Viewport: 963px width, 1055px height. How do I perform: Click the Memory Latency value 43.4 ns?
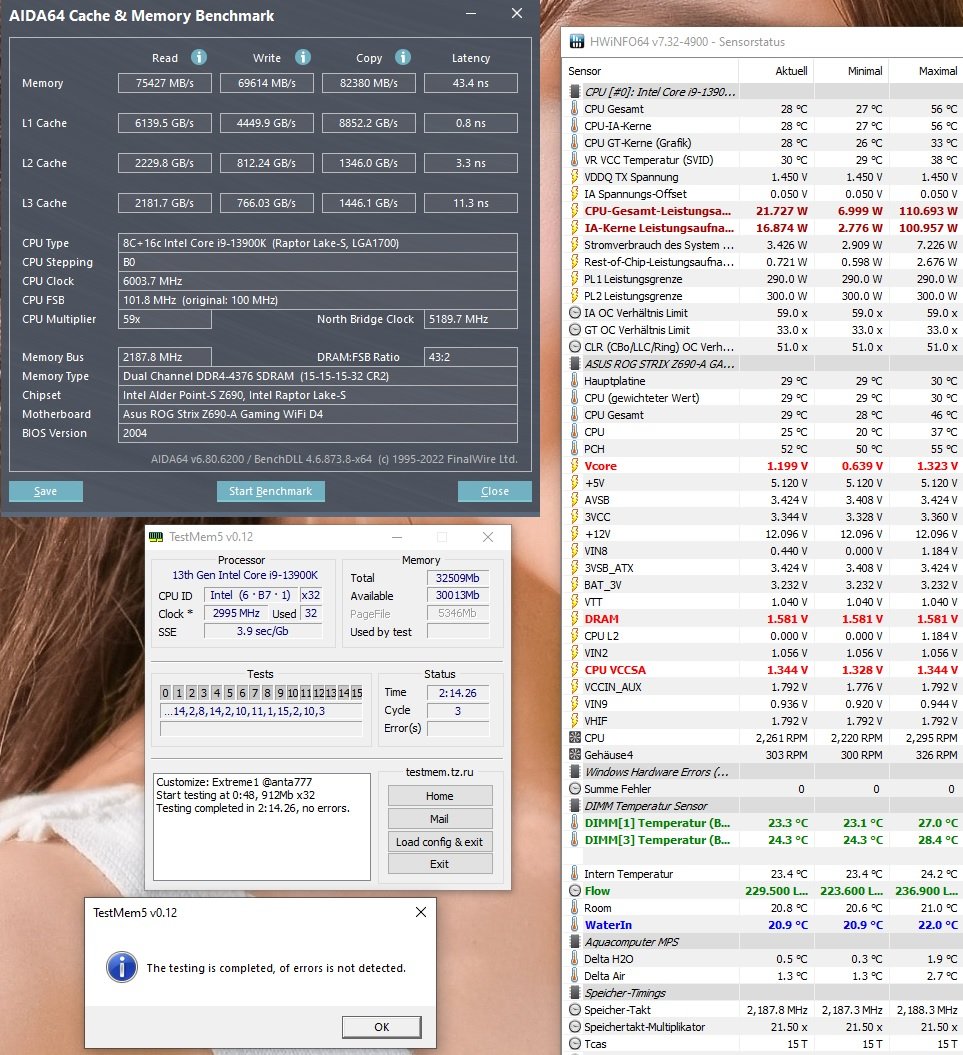pyautogui.click(x=470, y=83)
